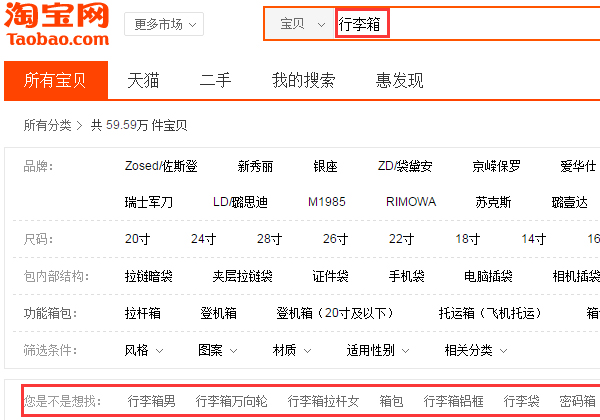Click the 所有分类 breadcrumb
The image size is (600, 420).
click(47, 125)
